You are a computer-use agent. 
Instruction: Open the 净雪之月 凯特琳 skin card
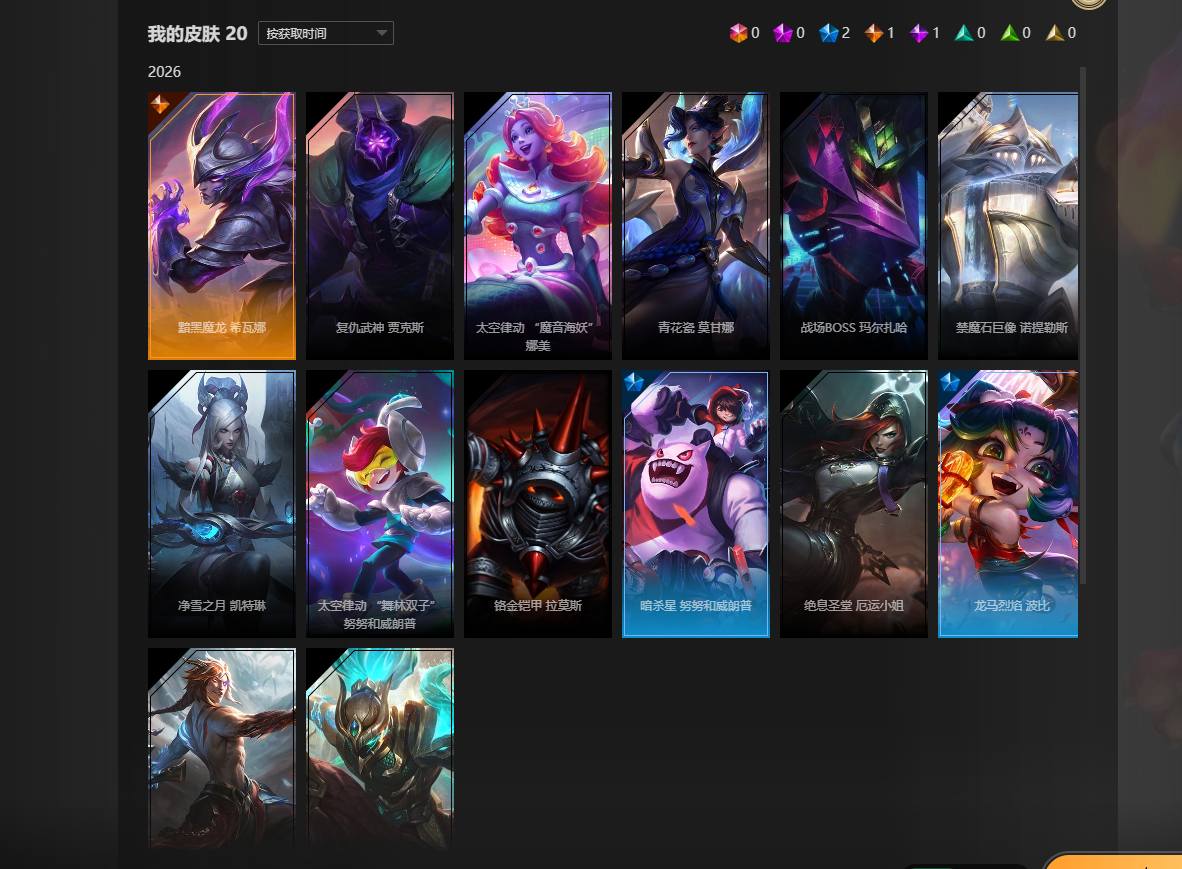point(222,504)
